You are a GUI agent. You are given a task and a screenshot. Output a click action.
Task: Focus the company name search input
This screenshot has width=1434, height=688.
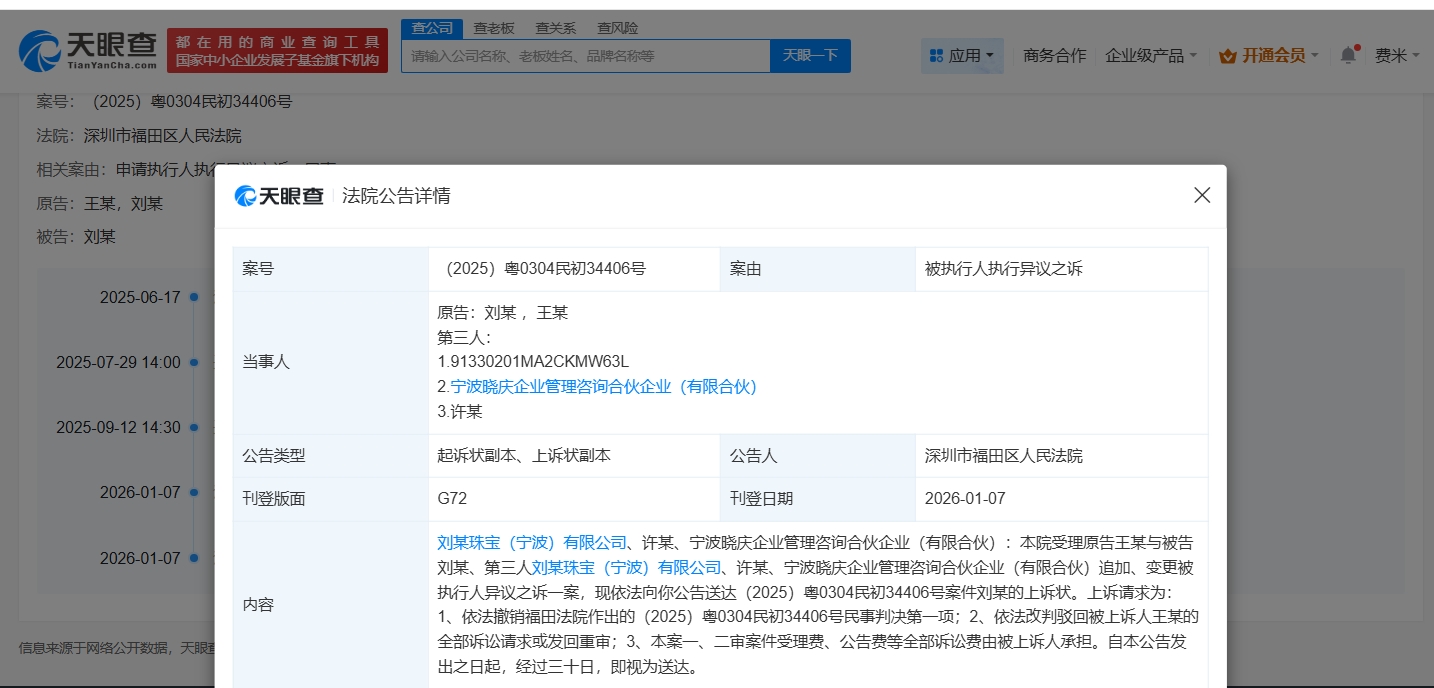point(586,56)
